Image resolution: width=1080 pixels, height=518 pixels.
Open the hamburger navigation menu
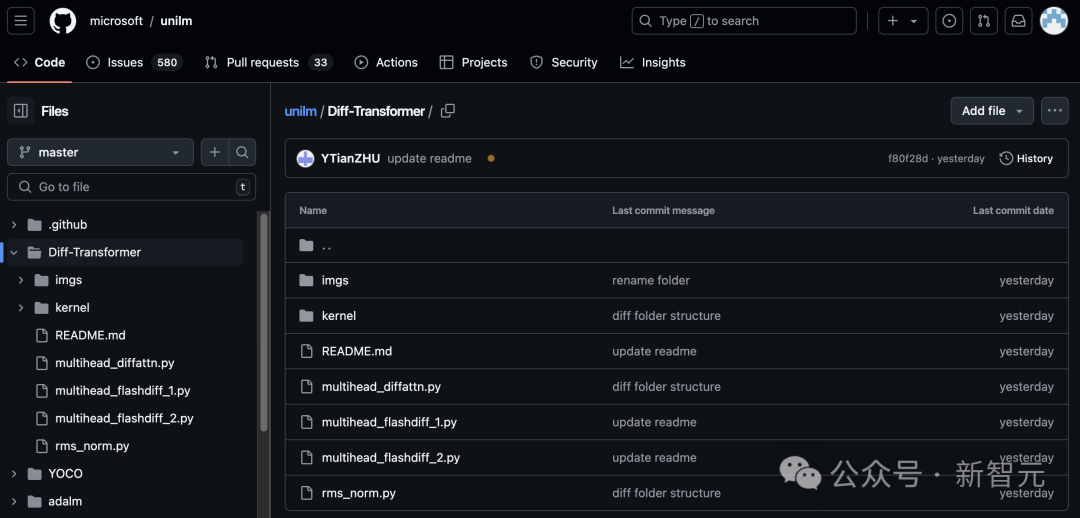[21, 21]
